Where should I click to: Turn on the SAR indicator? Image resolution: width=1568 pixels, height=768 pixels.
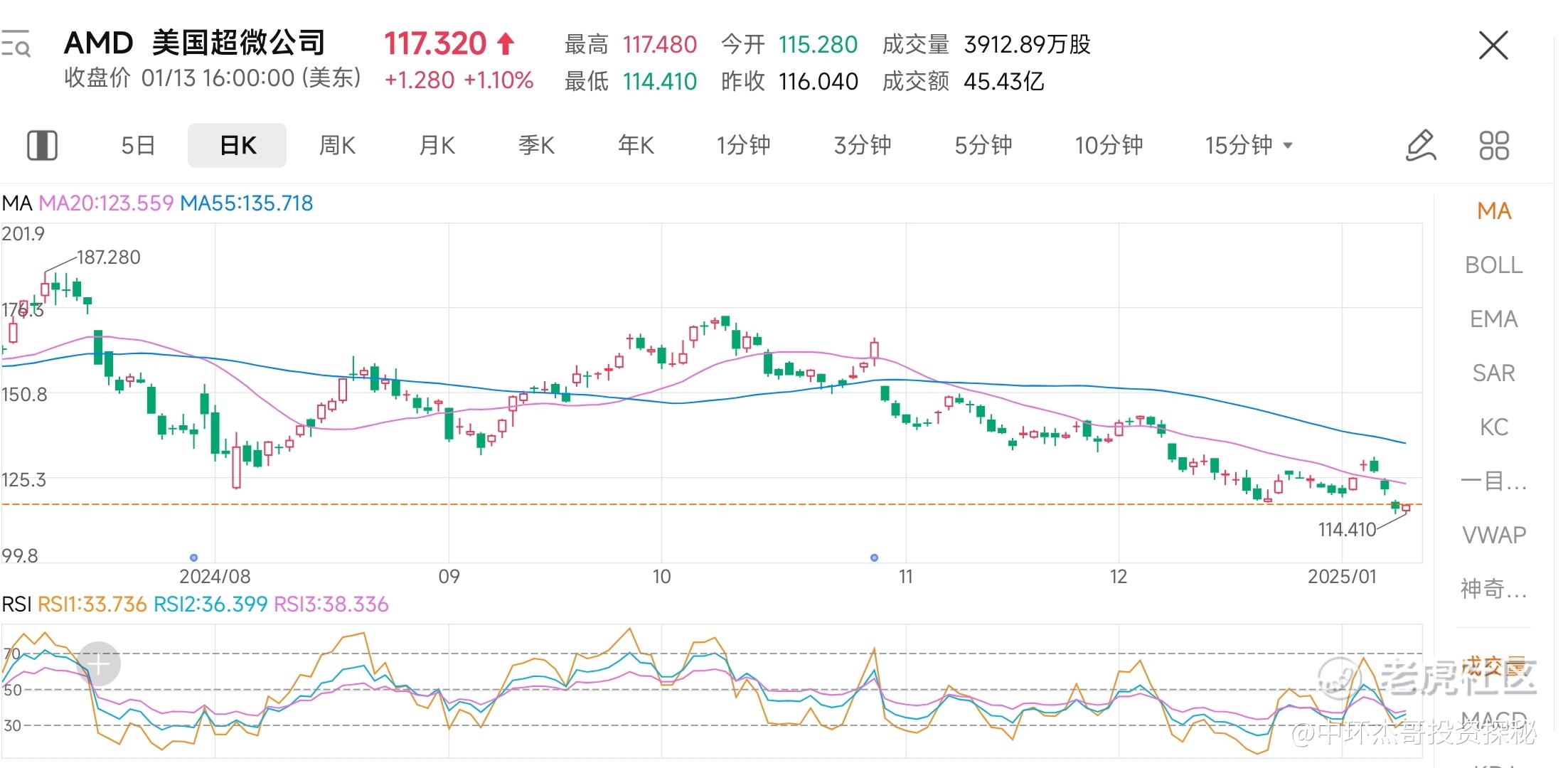click(x=1493, y=373)
